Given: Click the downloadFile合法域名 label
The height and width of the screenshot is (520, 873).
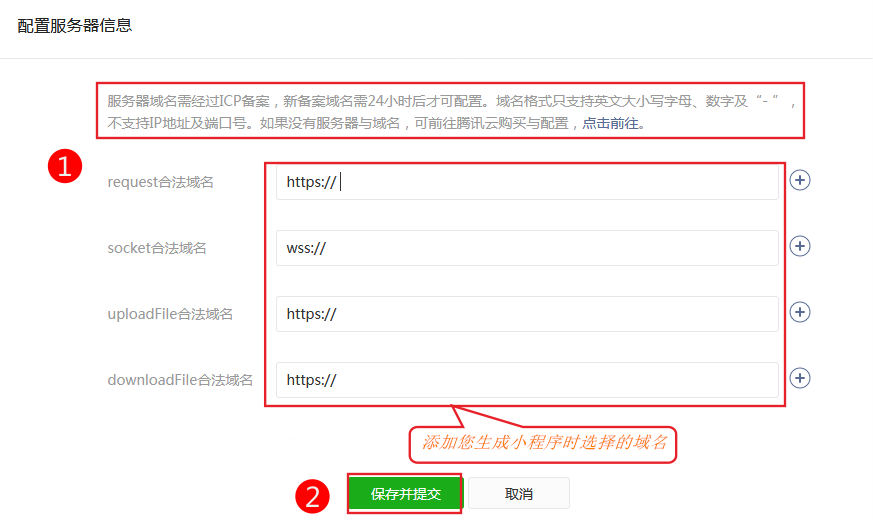Looking at the screenshot, I should click(180, 380).
